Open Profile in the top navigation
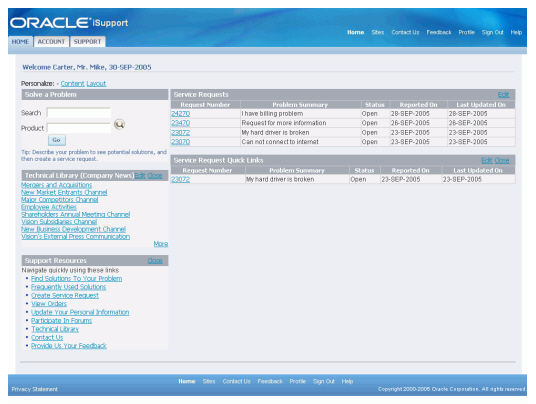Screen dimensions: 536x404 point(467,32)
